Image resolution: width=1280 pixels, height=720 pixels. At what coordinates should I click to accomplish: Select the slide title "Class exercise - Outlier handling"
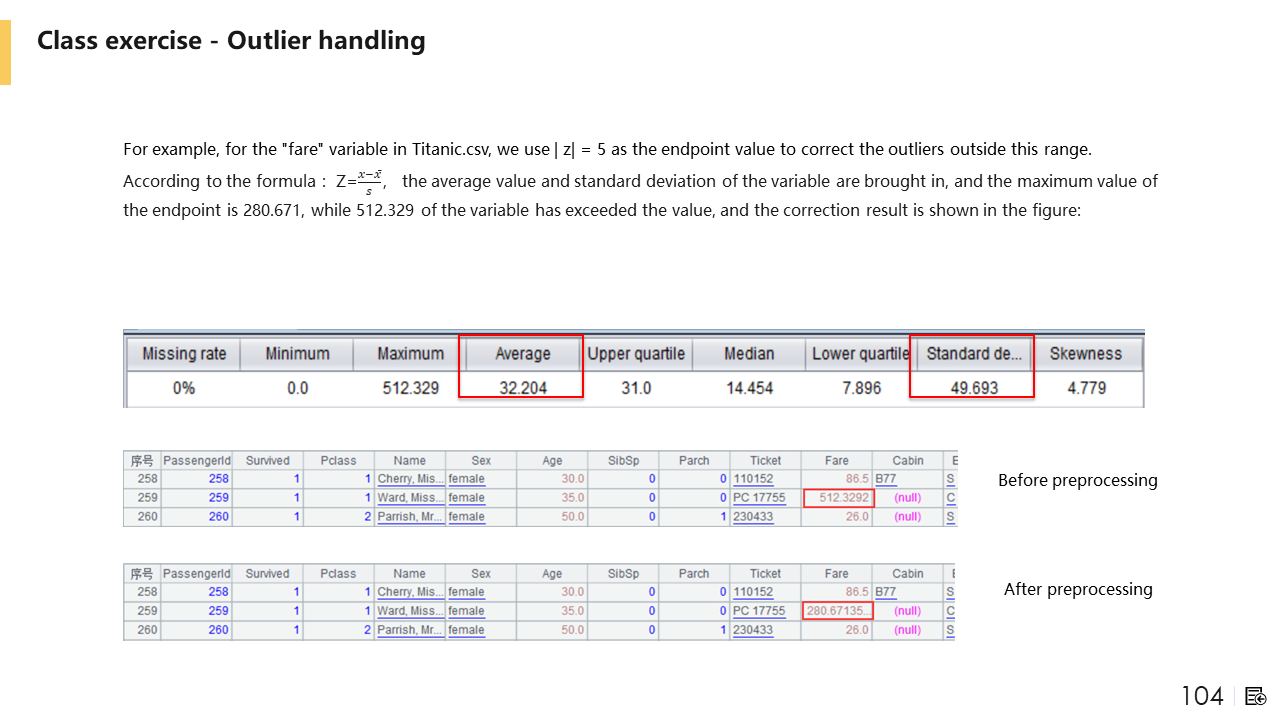231,41
